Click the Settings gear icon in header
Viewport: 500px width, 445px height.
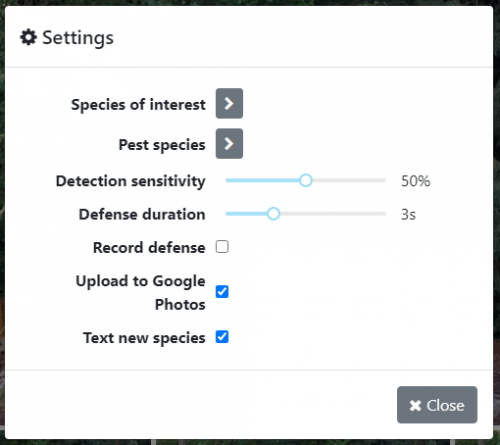[28, 37]
